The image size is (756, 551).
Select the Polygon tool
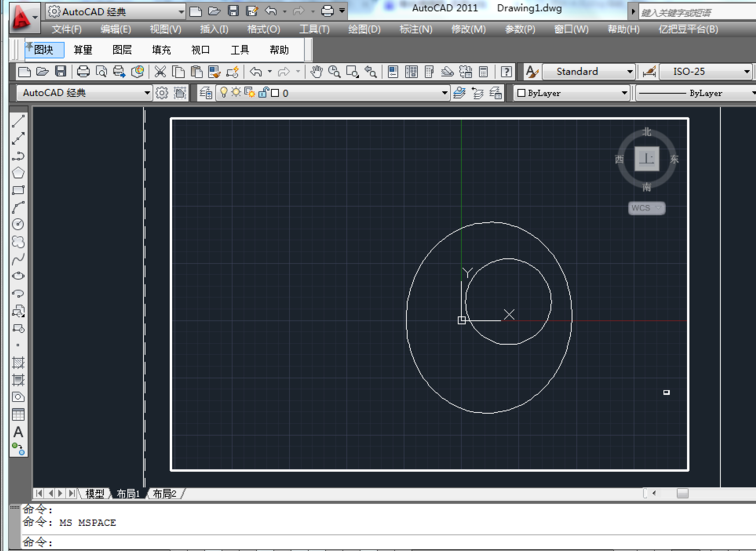tap(18, 173)
